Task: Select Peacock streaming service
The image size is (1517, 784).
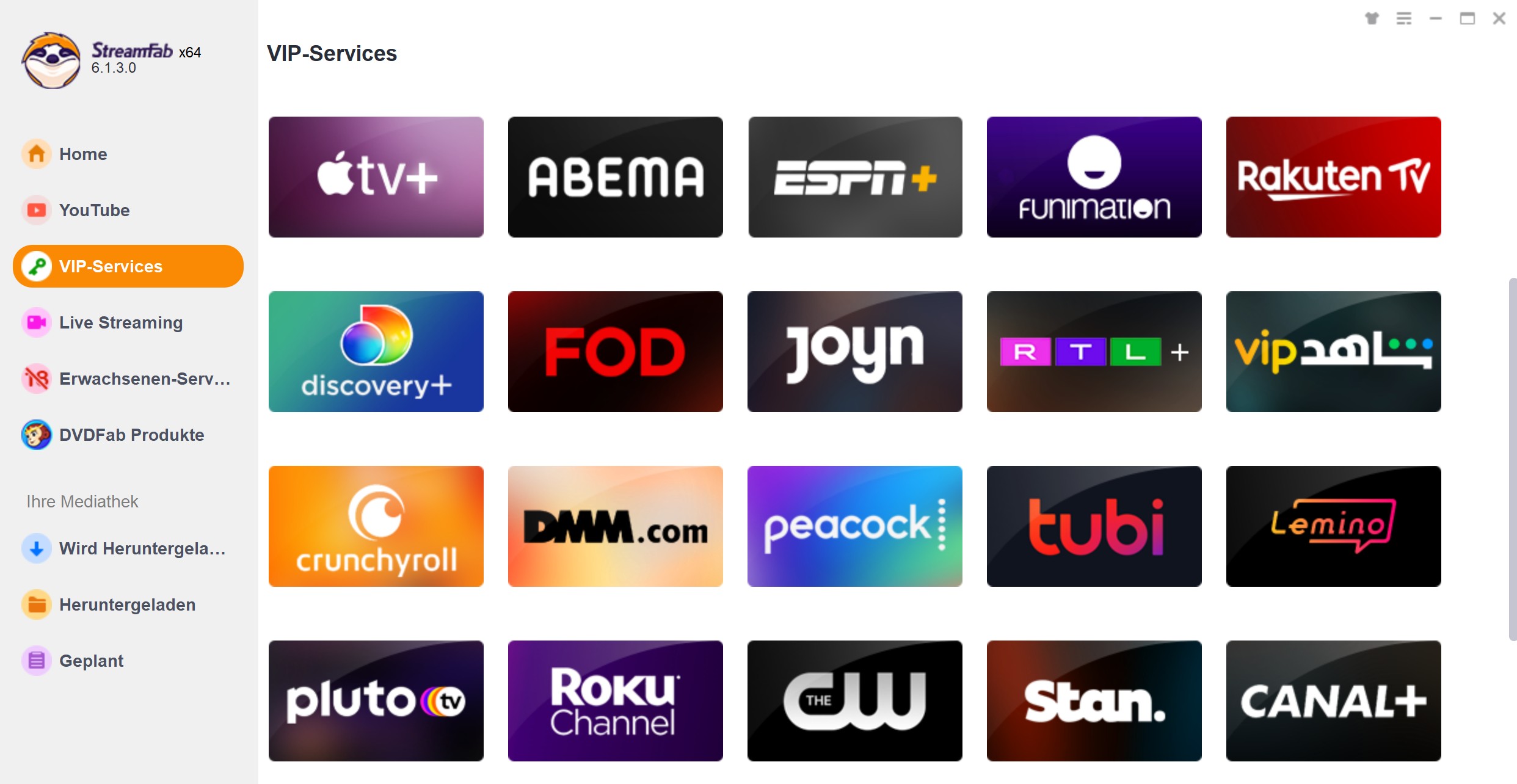Action: (x=855, y=526)
